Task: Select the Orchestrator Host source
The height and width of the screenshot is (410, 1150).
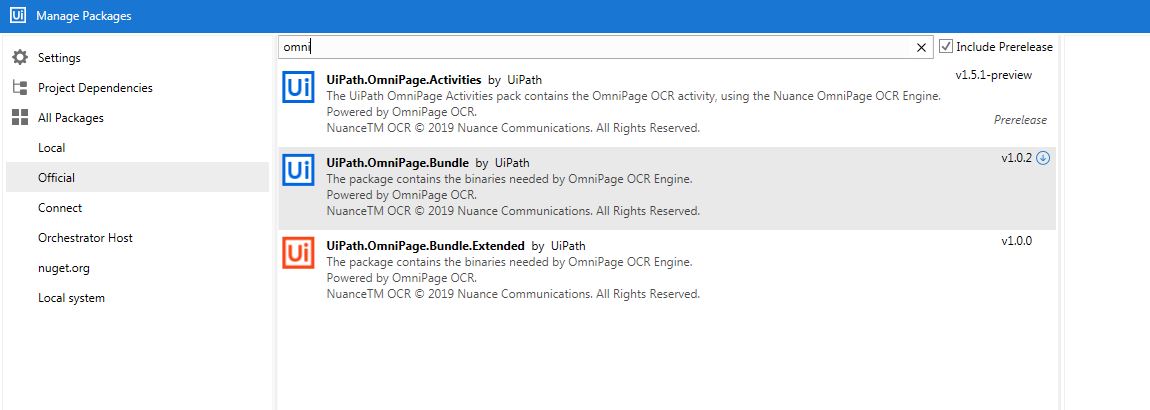Action: [85, 238]
